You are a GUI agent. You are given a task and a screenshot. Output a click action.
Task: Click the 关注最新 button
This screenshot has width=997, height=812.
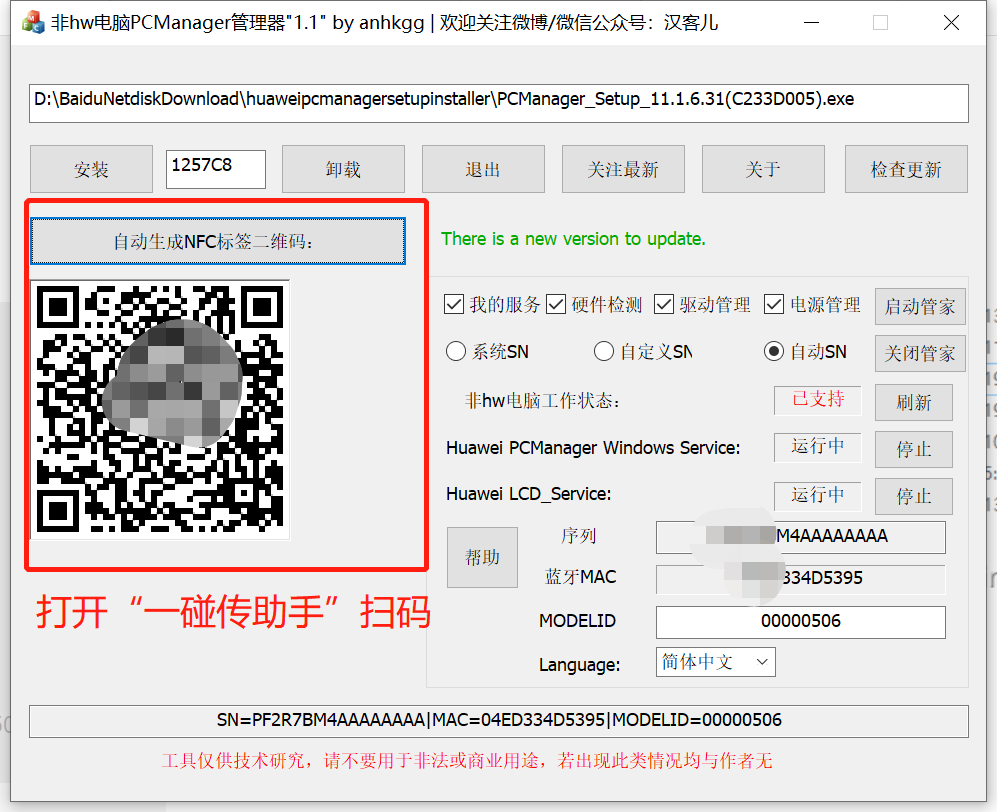[x=623, y=169]
